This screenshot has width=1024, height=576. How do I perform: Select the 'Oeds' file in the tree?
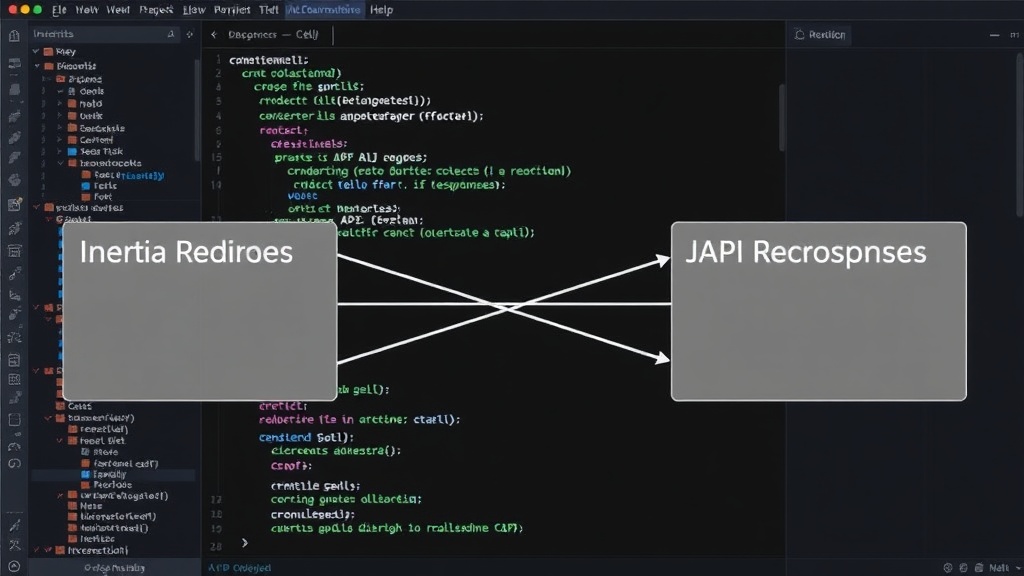click(x=86, y=91)
